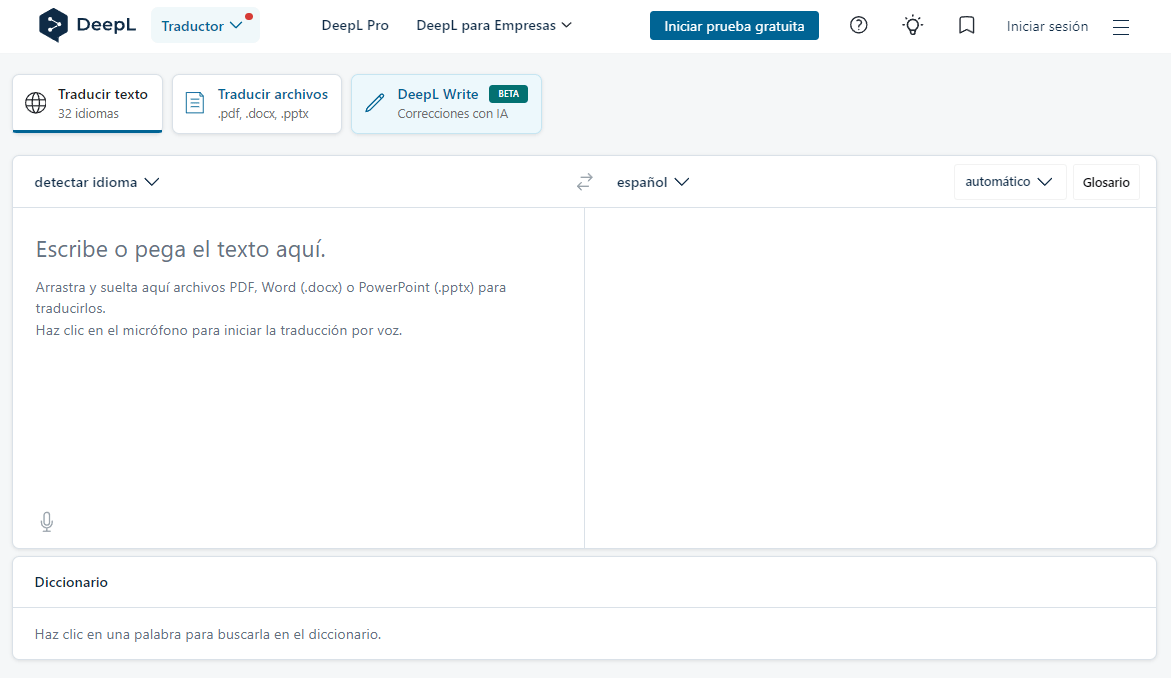
Task: Click Iniciar sesión link
Action: [1047, 26]
